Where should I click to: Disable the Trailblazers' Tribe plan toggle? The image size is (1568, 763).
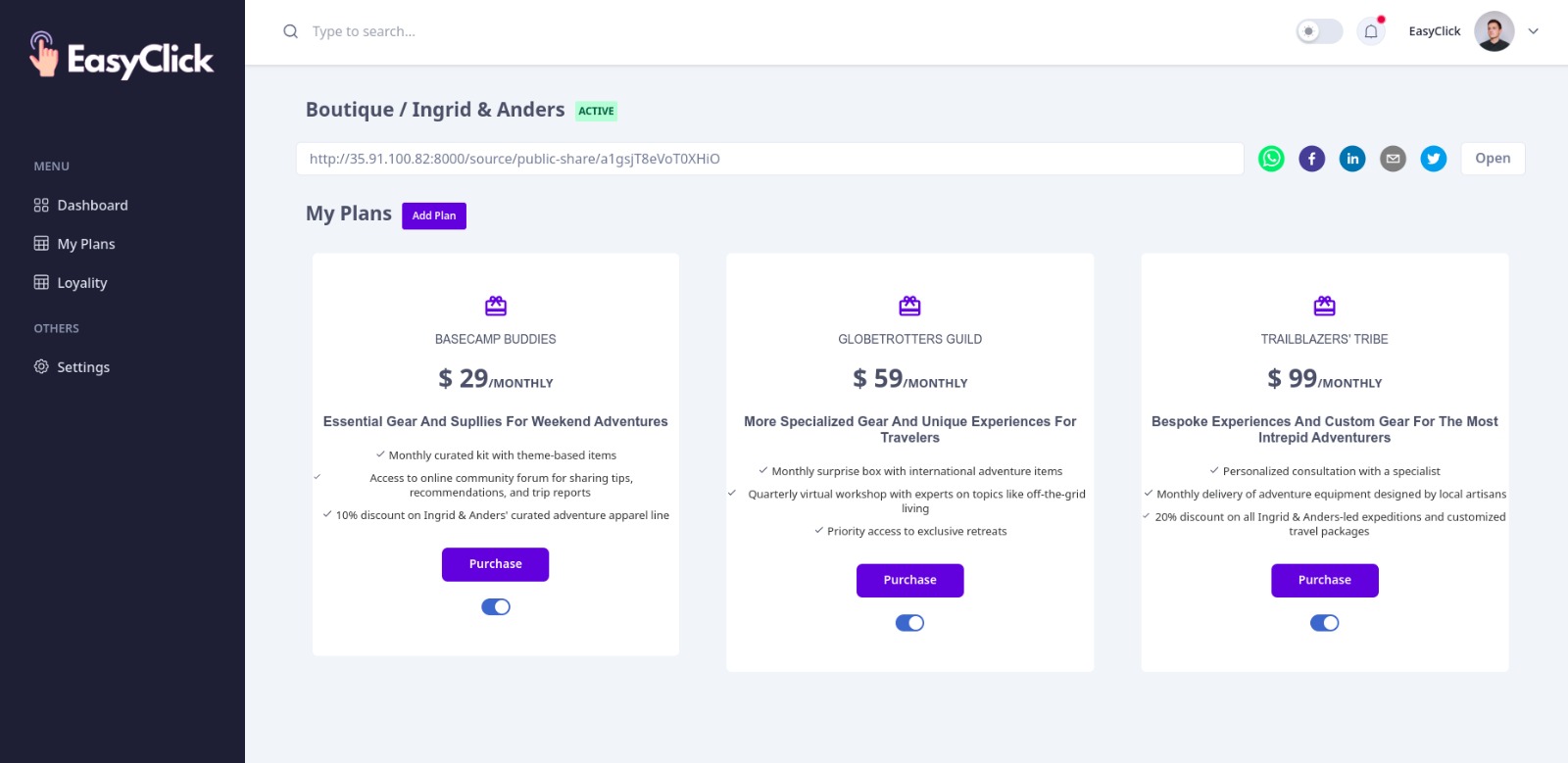1325,623
